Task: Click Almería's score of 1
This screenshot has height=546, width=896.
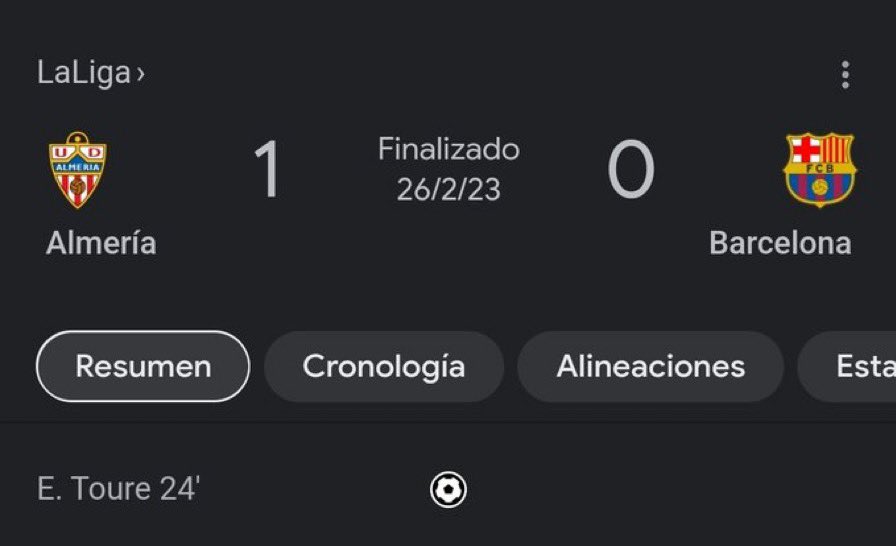Action: tap(267, 169)
